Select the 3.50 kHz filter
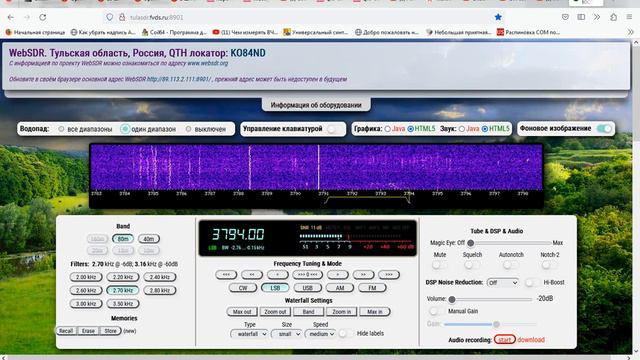This screenshot has height=360, width=640. (123, 304)
